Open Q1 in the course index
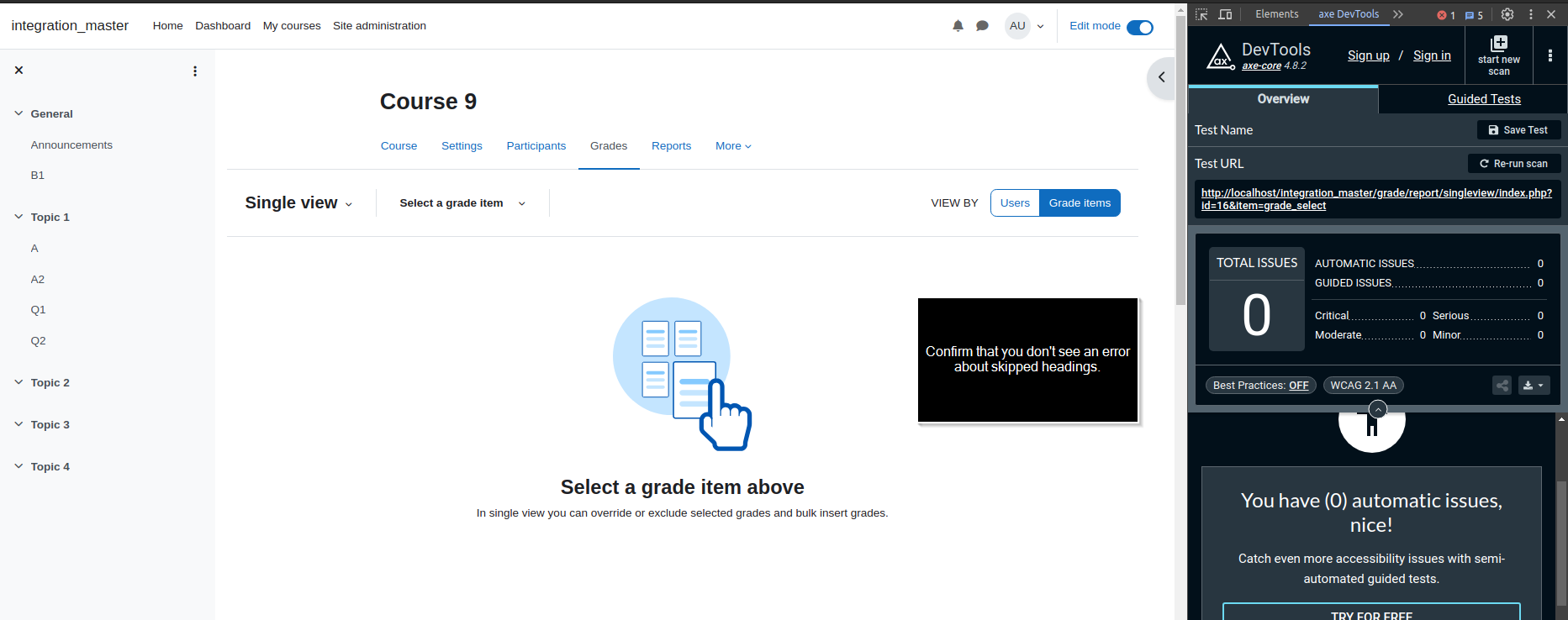Image resolution: width=1568 pixels, height=620 pixels. [38, 310]
